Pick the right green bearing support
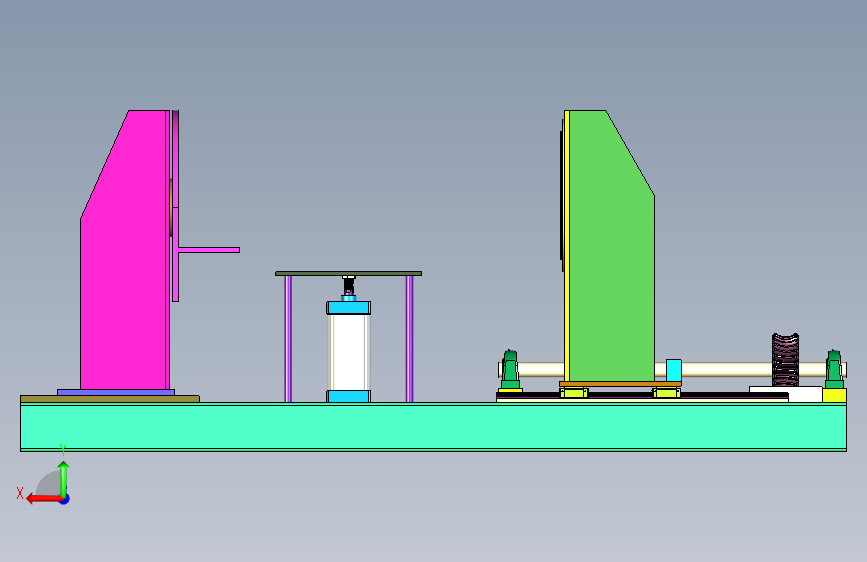This screenshot has height=562, width=867. [834, 370]
